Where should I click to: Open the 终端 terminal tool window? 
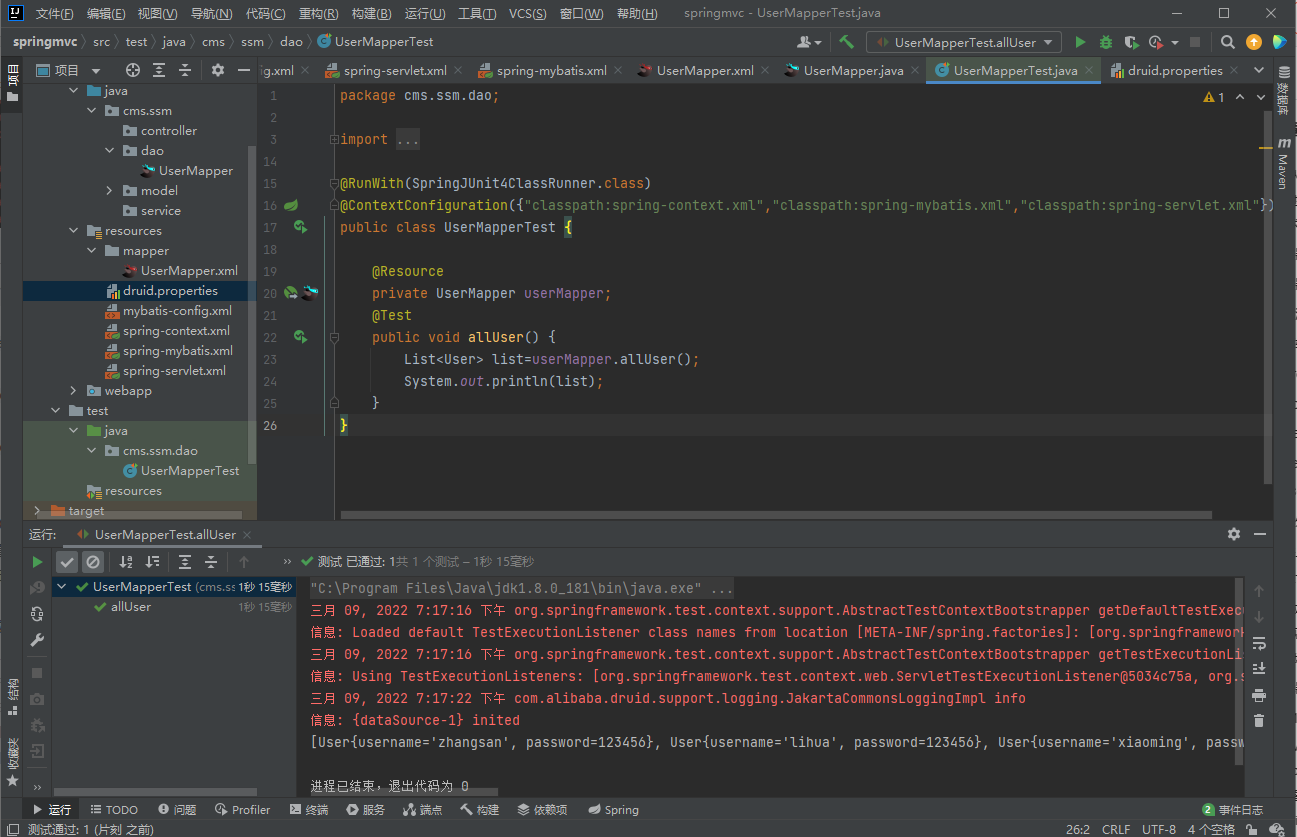[x=308, y=810]
